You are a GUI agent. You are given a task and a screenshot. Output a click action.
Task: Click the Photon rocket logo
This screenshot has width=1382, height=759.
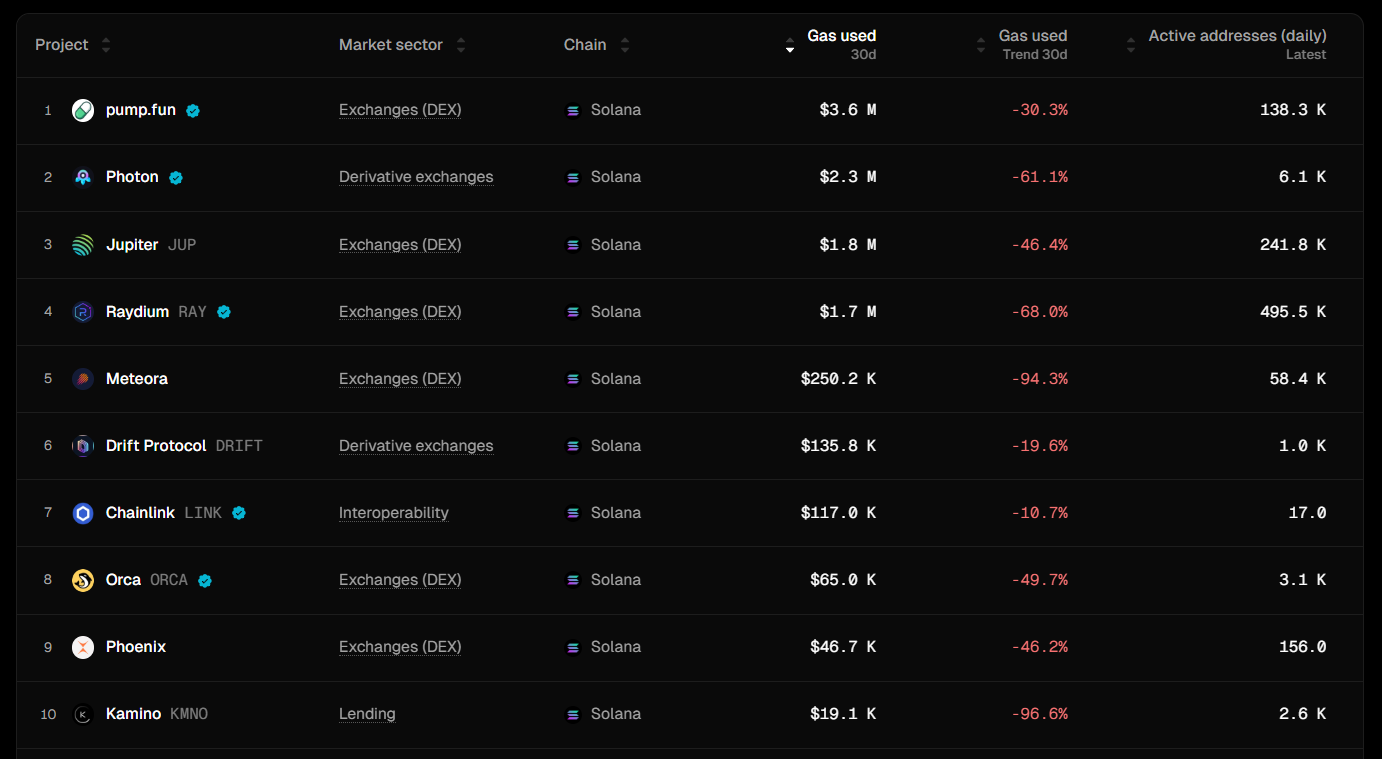pyautogui.click(x=83, y=177)
